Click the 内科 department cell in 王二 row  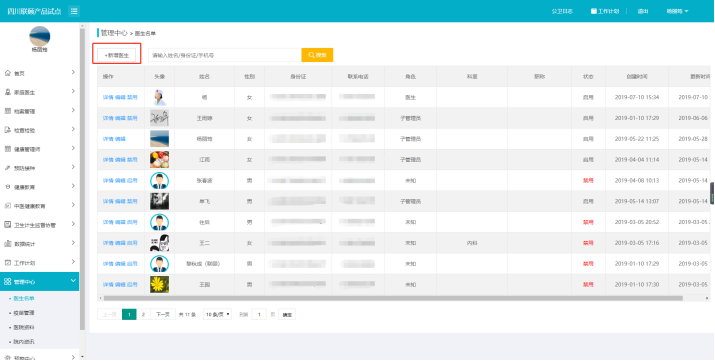pos(472,243)
